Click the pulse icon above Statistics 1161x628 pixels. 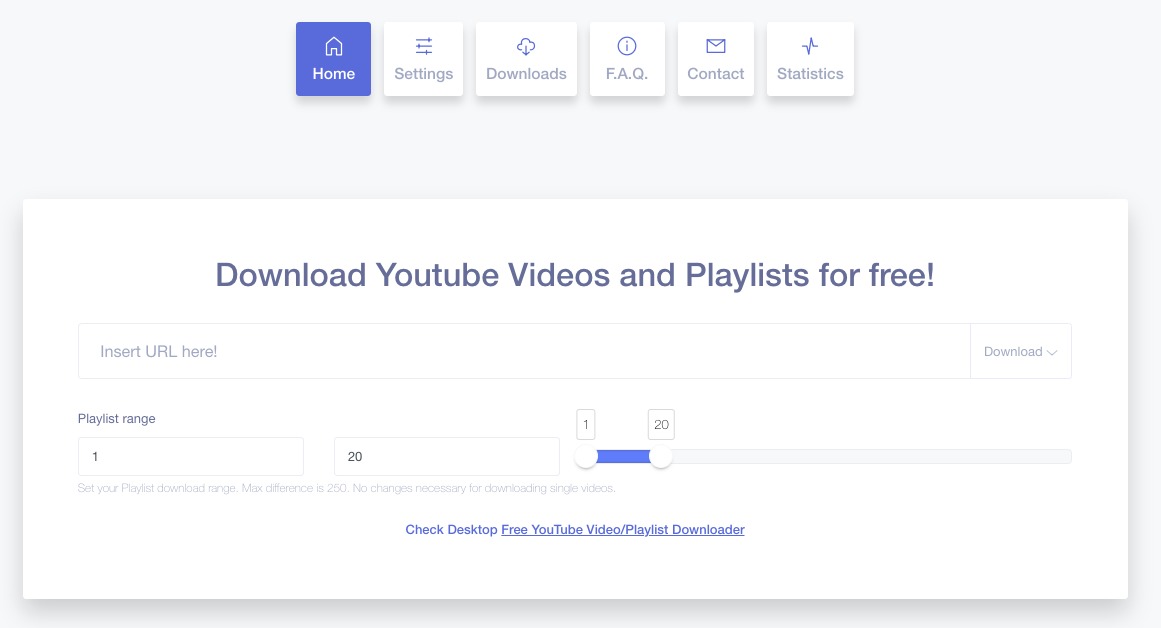810,46
